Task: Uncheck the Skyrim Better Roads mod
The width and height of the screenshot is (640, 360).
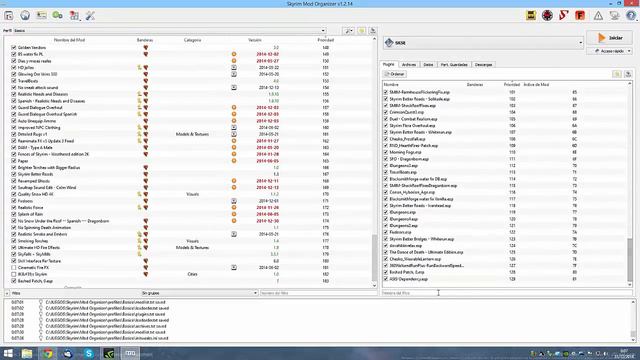Action: pos(13,174)
